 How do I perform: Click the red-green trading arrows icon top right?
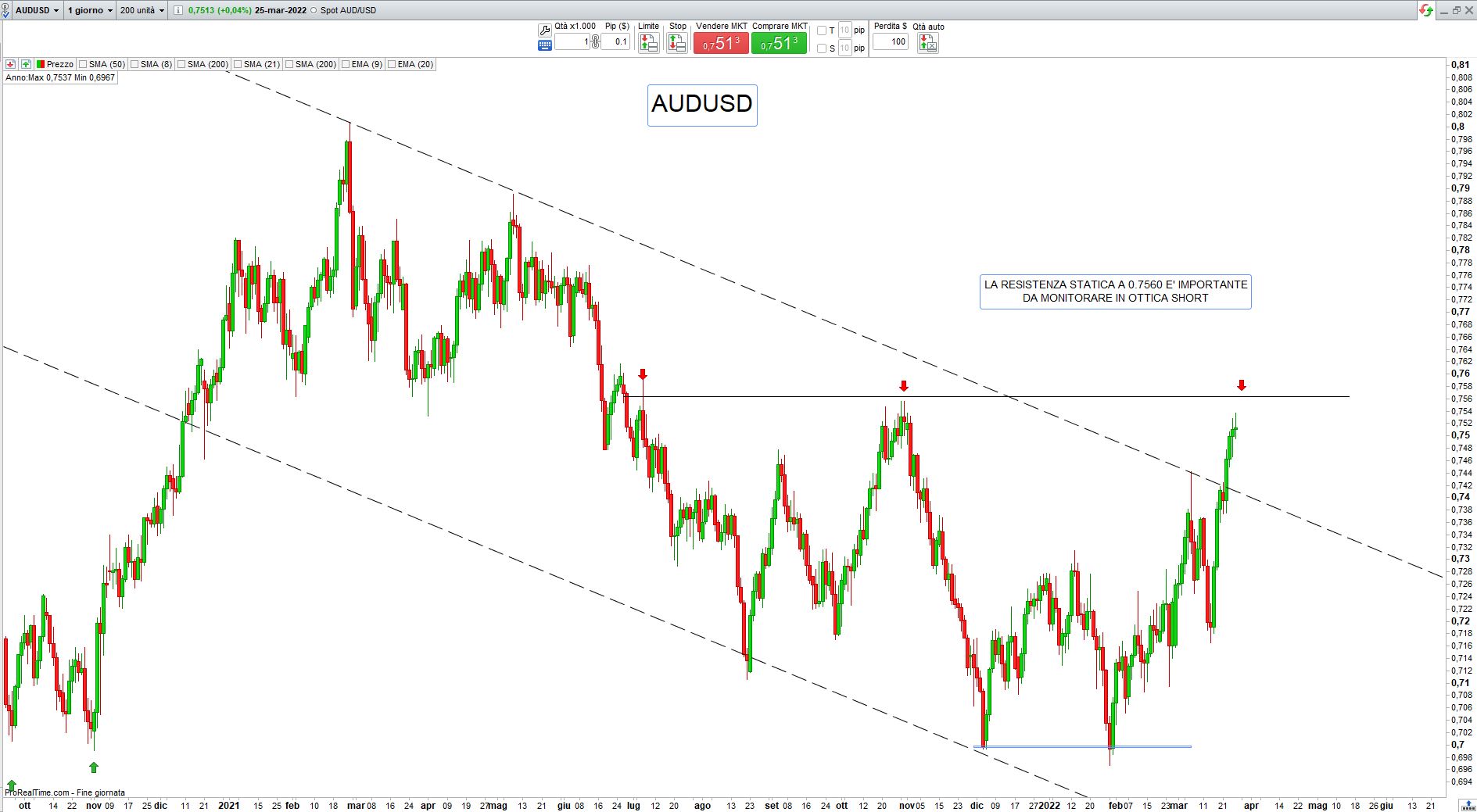[x=1427, y=10]
